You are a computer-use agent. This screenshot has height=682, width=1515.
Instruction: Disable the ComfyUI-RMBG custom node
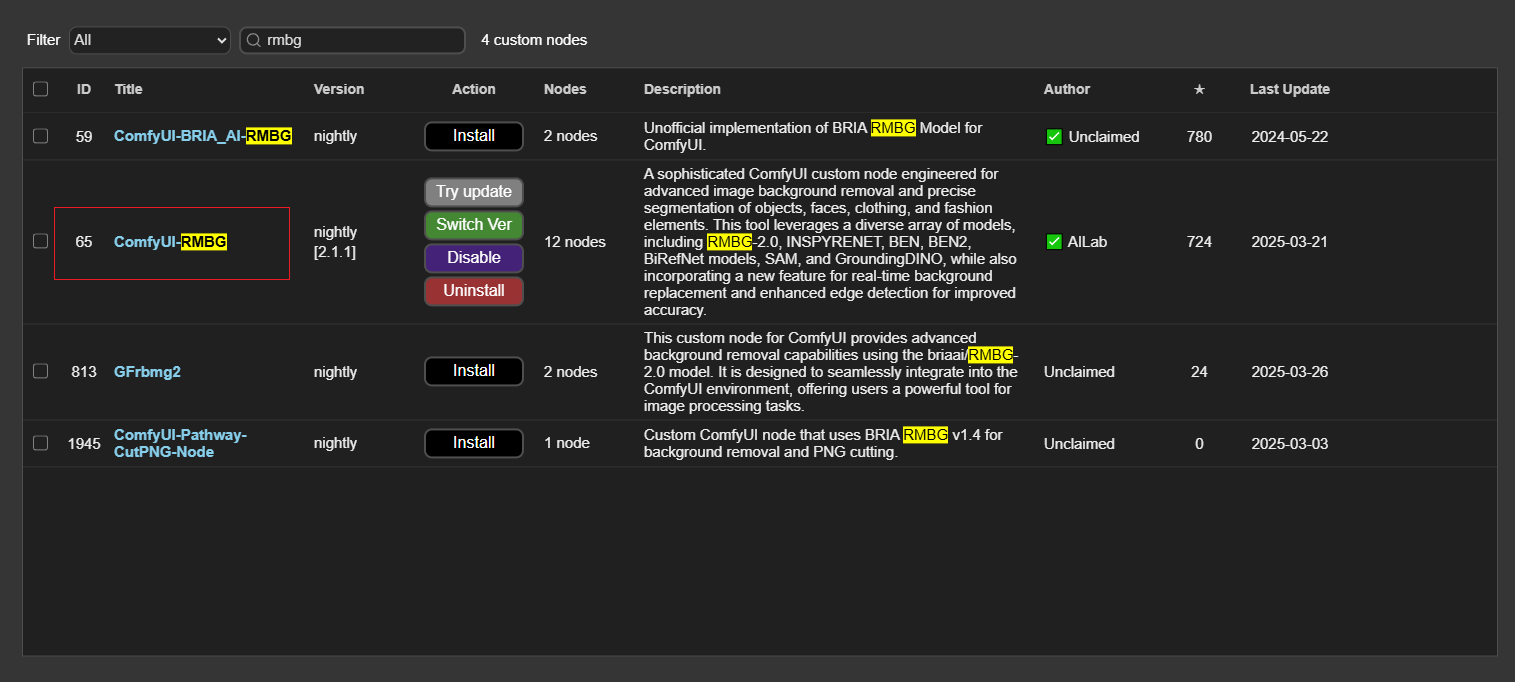(x=473, y=258)
